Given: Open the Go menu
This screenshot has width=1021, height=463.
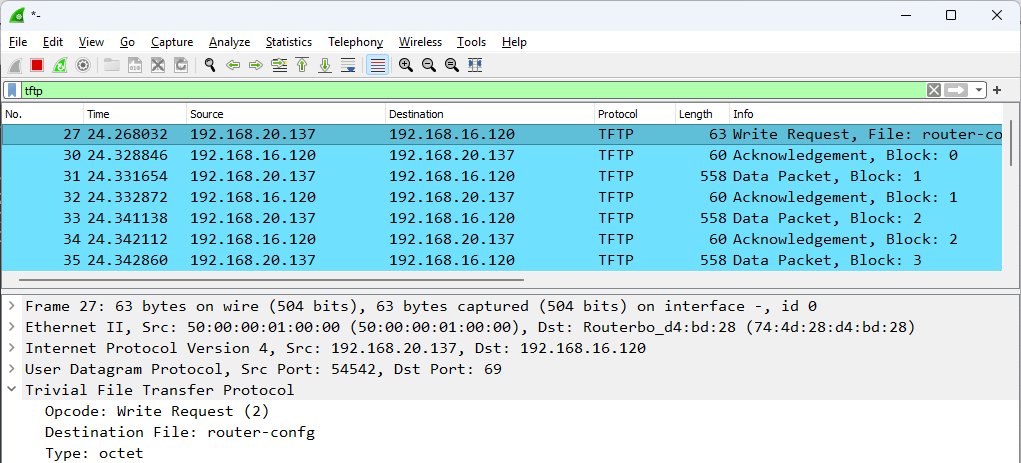Looking at the screenshot, I should point(127,42).
